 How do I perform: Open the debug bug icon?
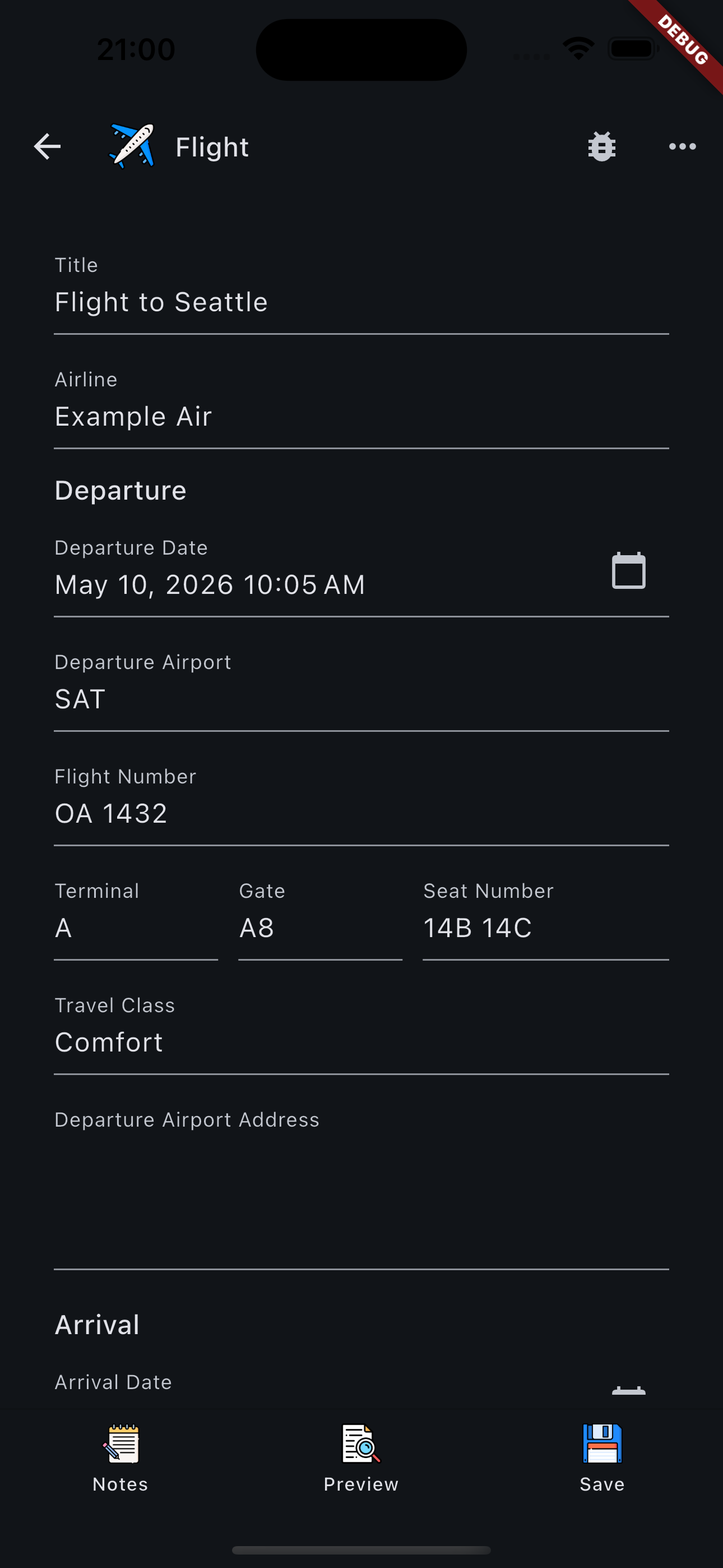(602, 147)
